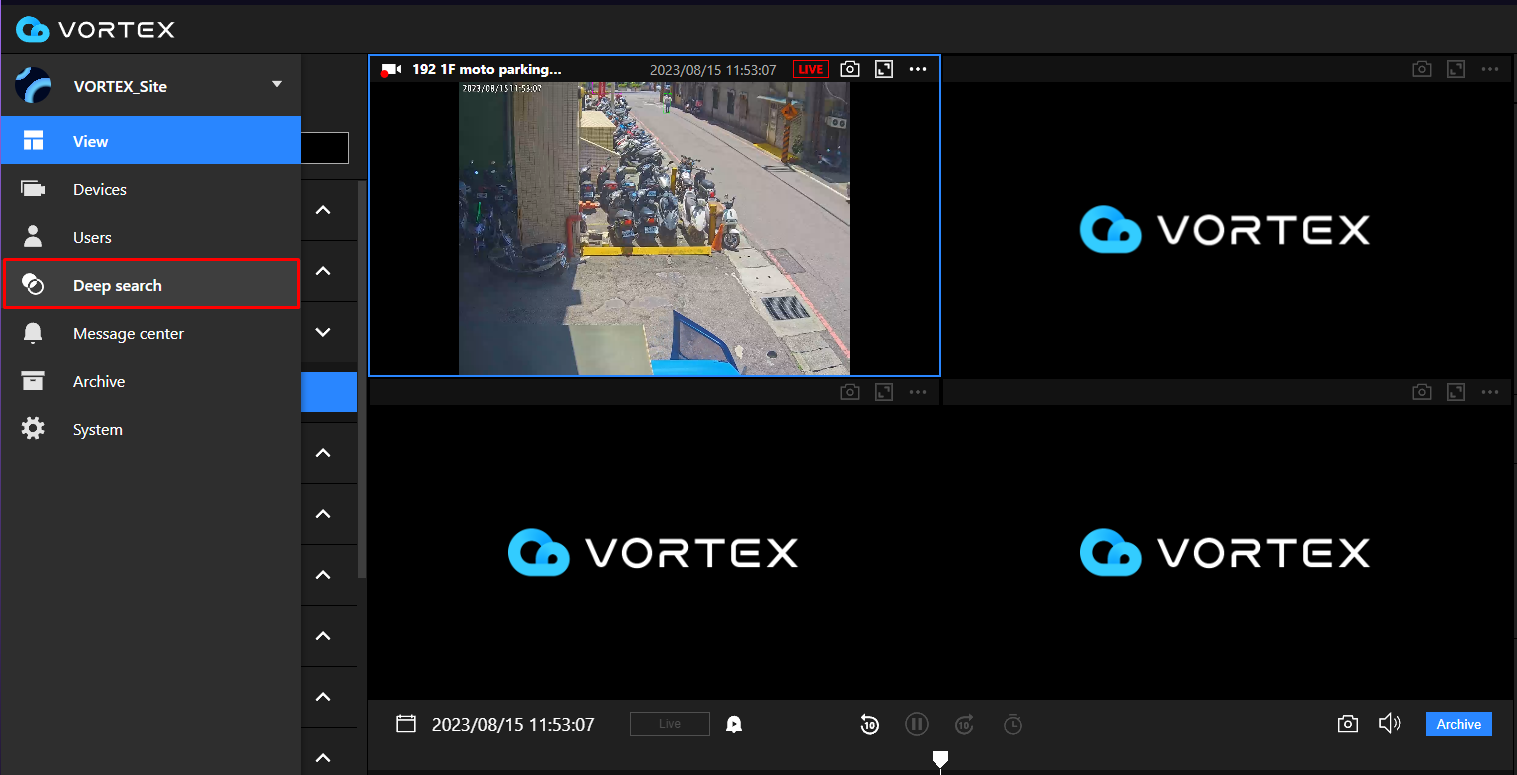Skip forward 10 seconds in playback

[x=964, y=724]
